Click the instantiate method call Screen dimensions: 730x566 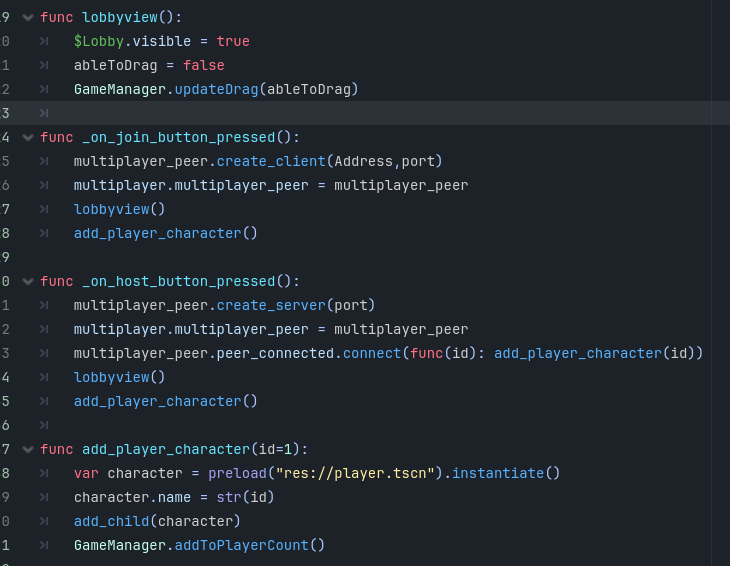click(498, 473)
